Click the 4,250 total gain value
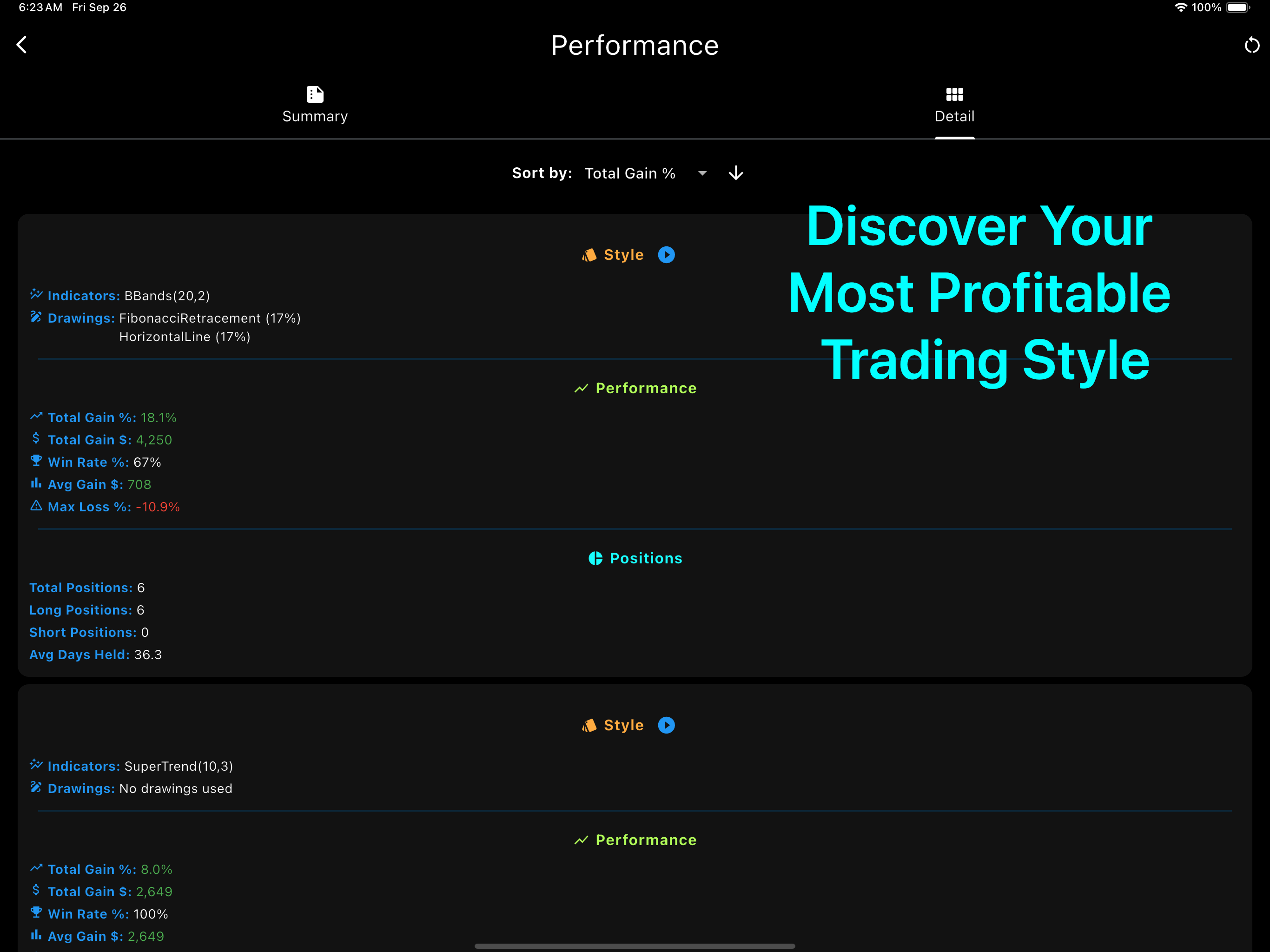 click(154, 440)
